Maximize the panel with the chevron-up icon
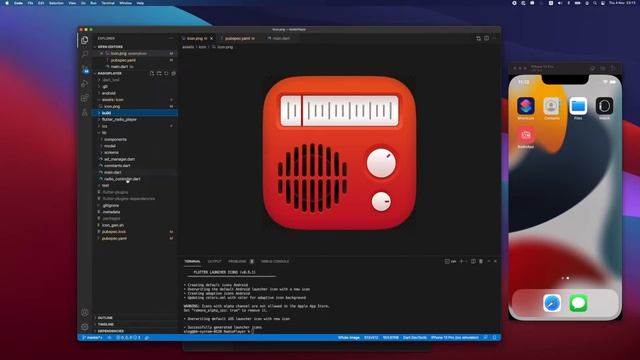 point(489,261)
